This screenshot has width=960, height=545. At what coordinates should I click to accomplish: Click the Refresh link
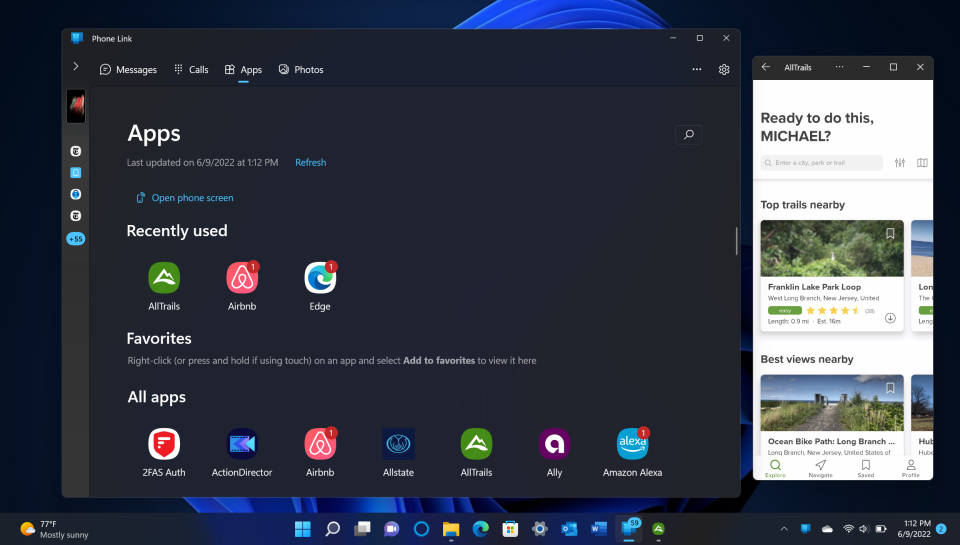(x=310, y=162)
